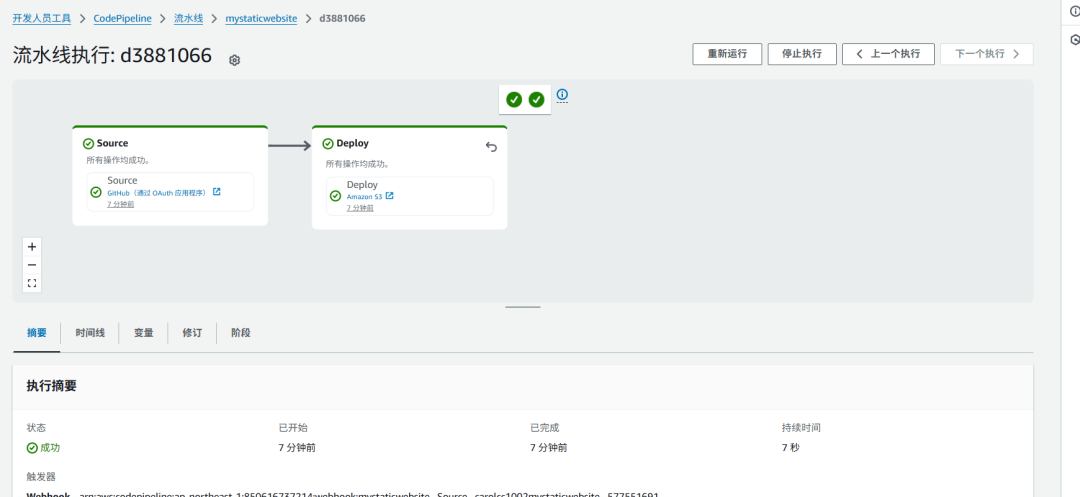Click 持续时间 value 7 秒
The height and width of the screenshot is (497, 1080).
(x=791, y=447)
